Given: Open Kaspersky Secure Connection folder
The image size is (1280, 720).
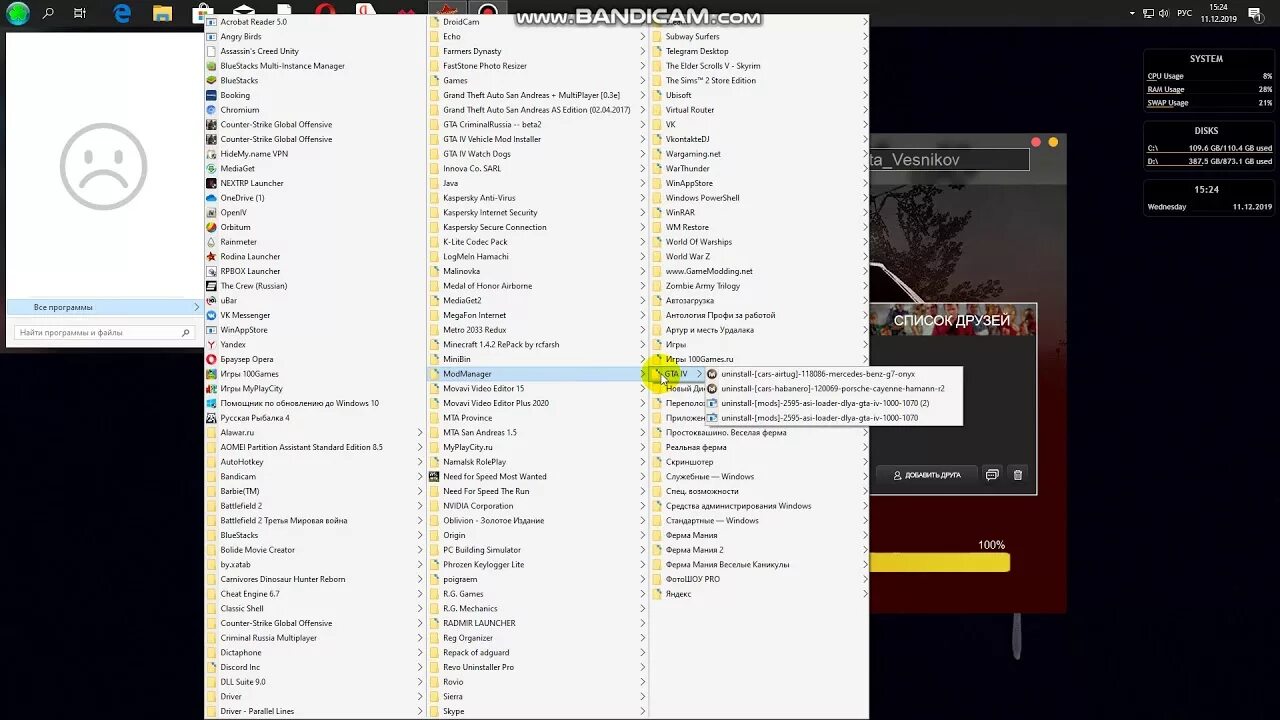Looking at the screenshot, I should click(537, 227).
